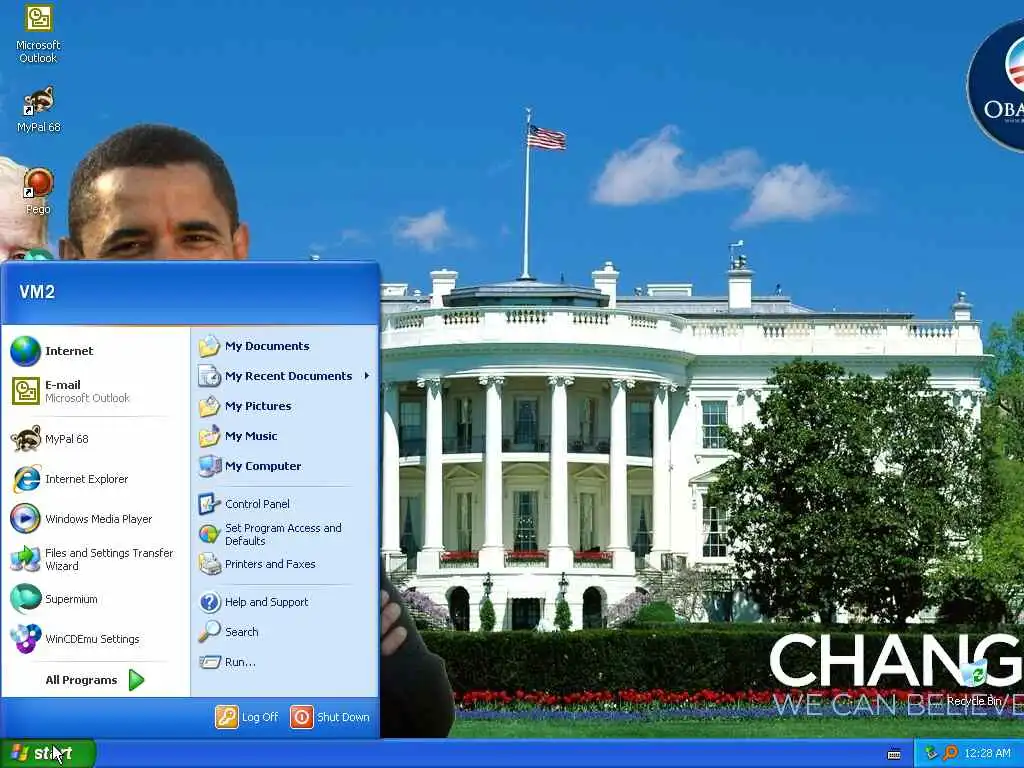
Task: Click the keyboard icon in the taskbar
Action: tap(894, 754)
